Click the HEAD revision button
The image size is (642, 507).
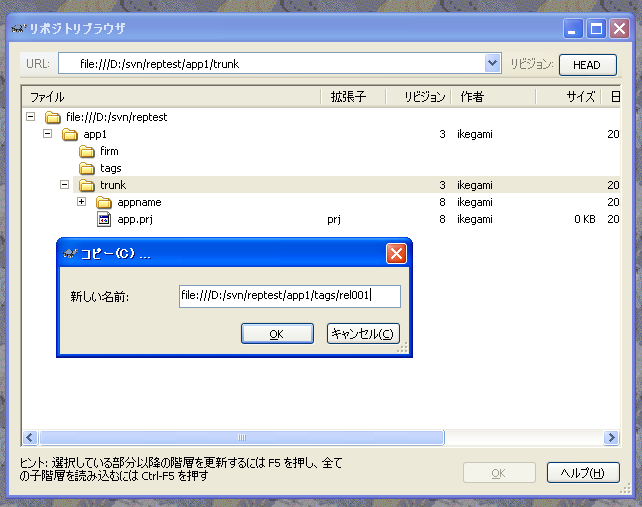pos(588,65)
